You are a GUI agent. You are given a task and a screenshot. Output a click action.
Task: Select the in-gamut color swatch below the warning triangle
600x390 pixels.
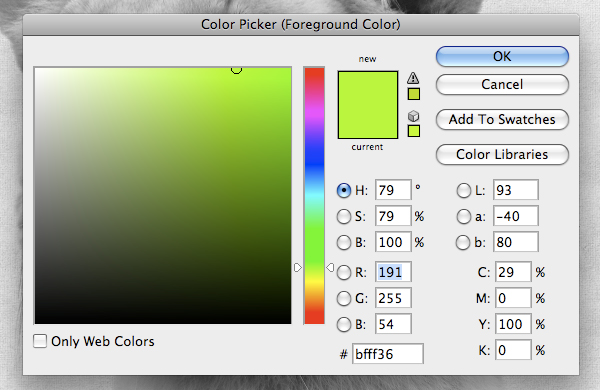coord(414,94)
